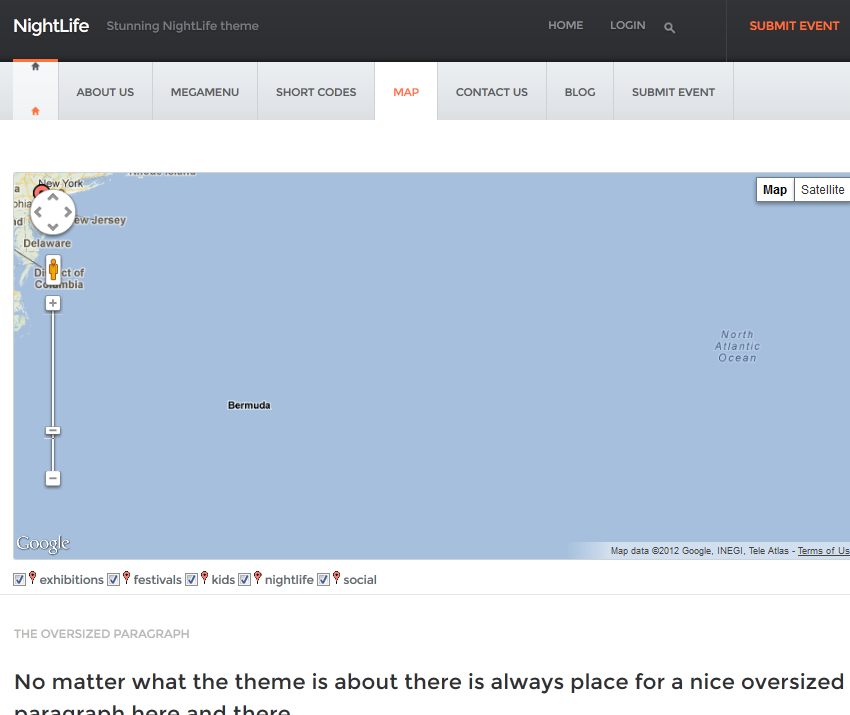Open the home tab with house icon

[x=35, y=89]
